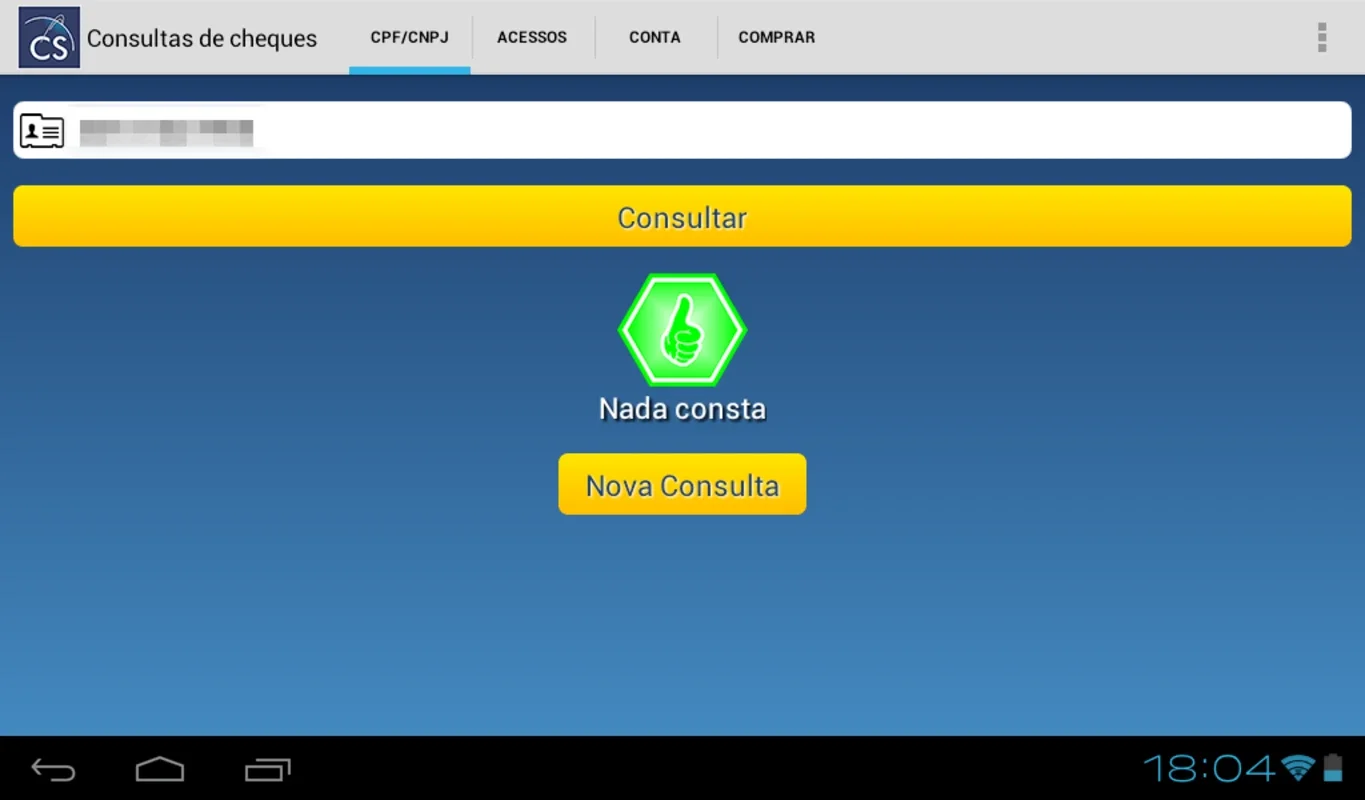Screen dimensions: 1365x800
Task: Tap the CS app logo icon
Action: tap(49, 37)
